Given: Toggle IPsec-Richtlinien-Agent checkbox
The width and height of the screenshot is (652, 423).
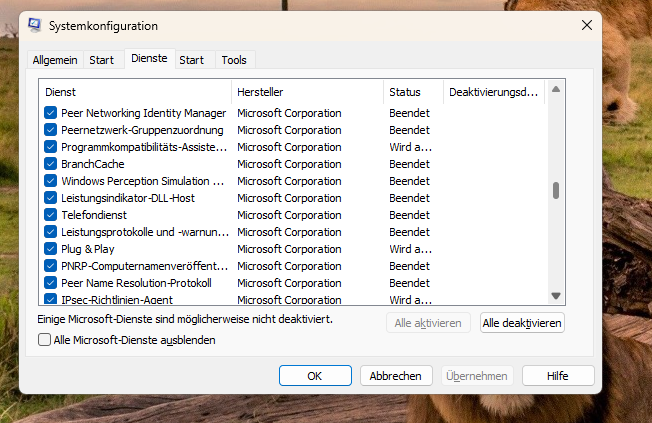Looking at the screenshot, I should click(x=50, y=299).
